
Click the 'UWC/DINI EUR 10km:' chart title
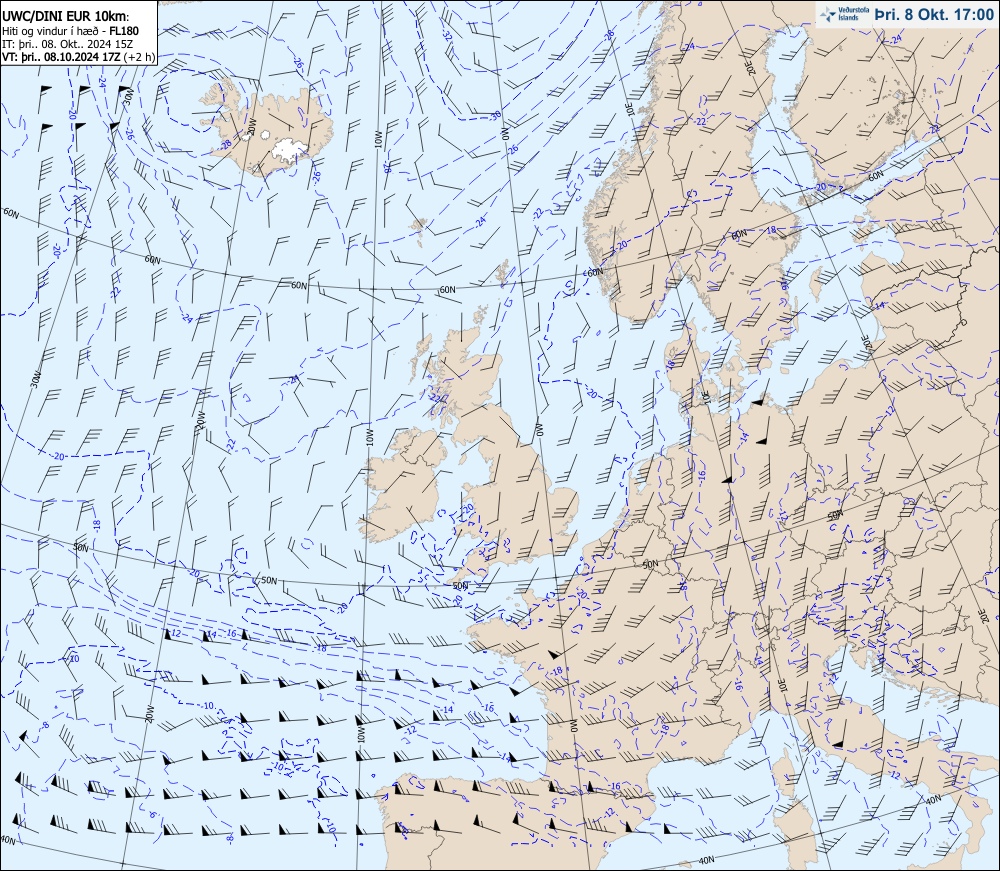(66, 18)
